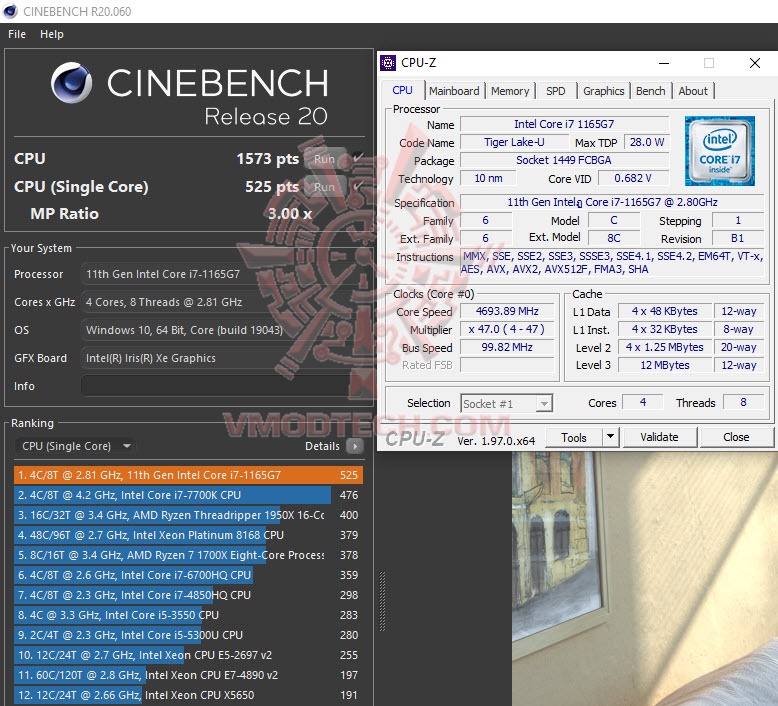Toggle the CPU (Single Core) test checkbox
The height and width of the screenshot is (706, 778).
pos(358,186)
